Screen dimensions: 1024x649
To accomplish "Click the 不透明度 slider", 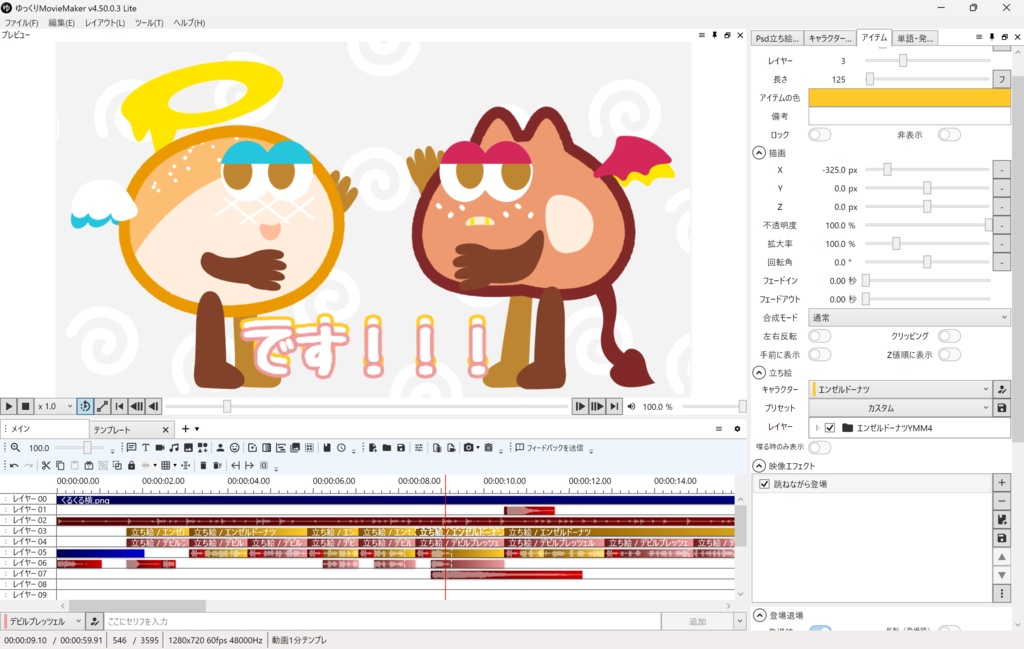I will point(927,225).
